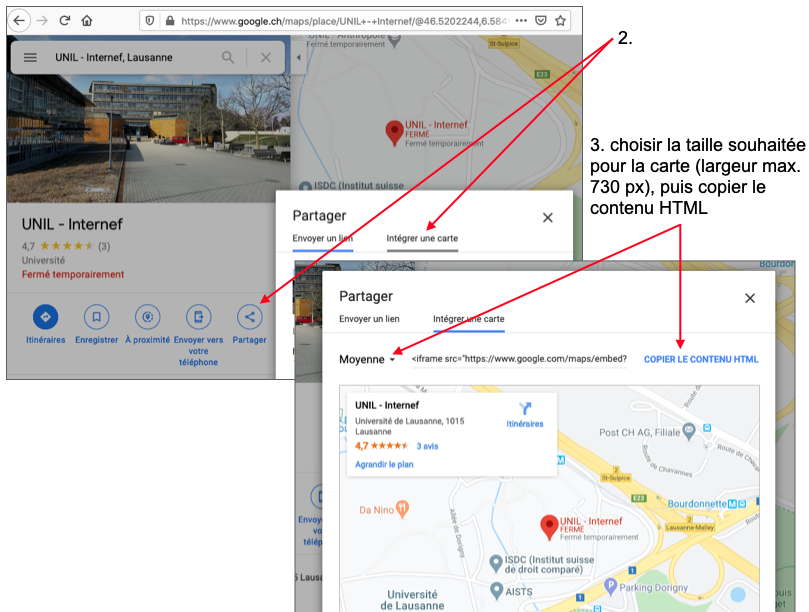Bookmark the page with the star icon

561,20
